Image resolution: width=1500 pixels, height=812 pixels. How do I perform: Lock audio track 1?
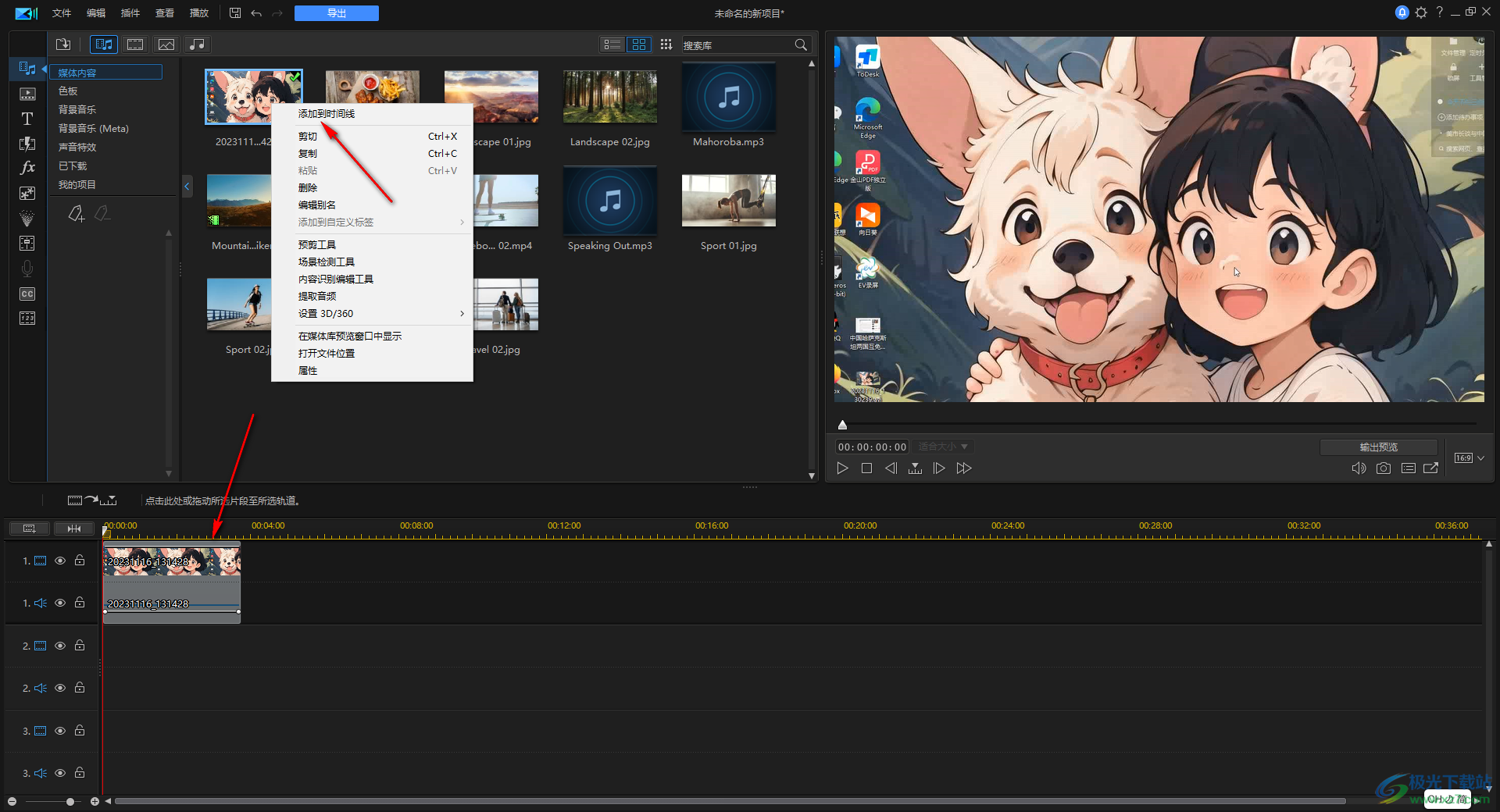80,602
